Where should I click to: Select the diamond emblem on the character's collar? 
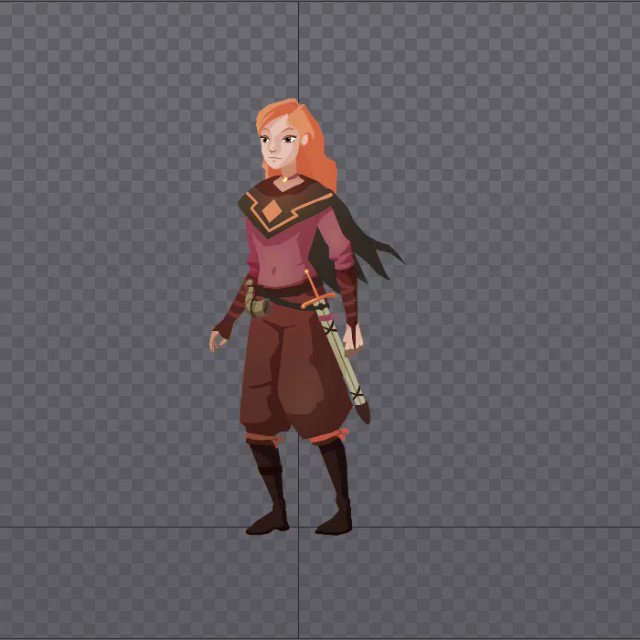[271, 211]
